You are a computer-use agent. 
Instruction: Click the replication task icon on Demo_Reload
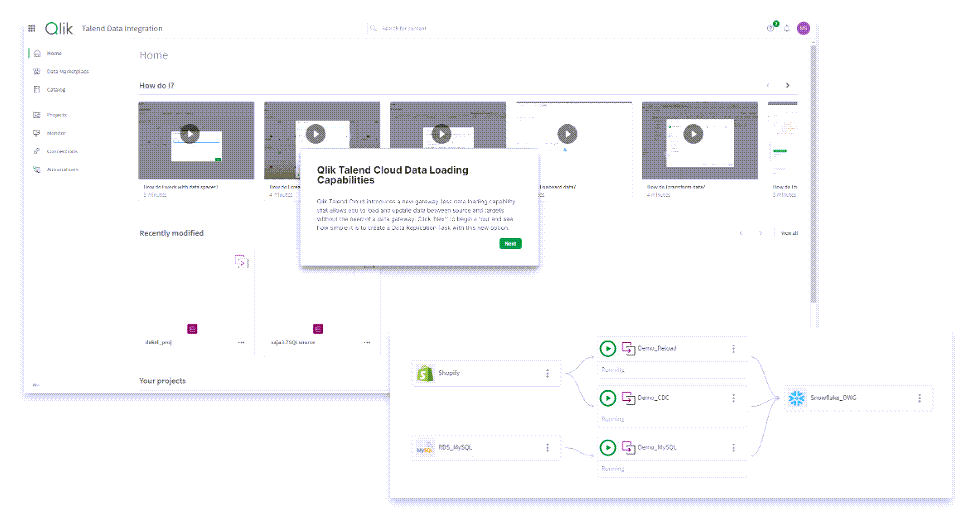[x=628, y=348]
